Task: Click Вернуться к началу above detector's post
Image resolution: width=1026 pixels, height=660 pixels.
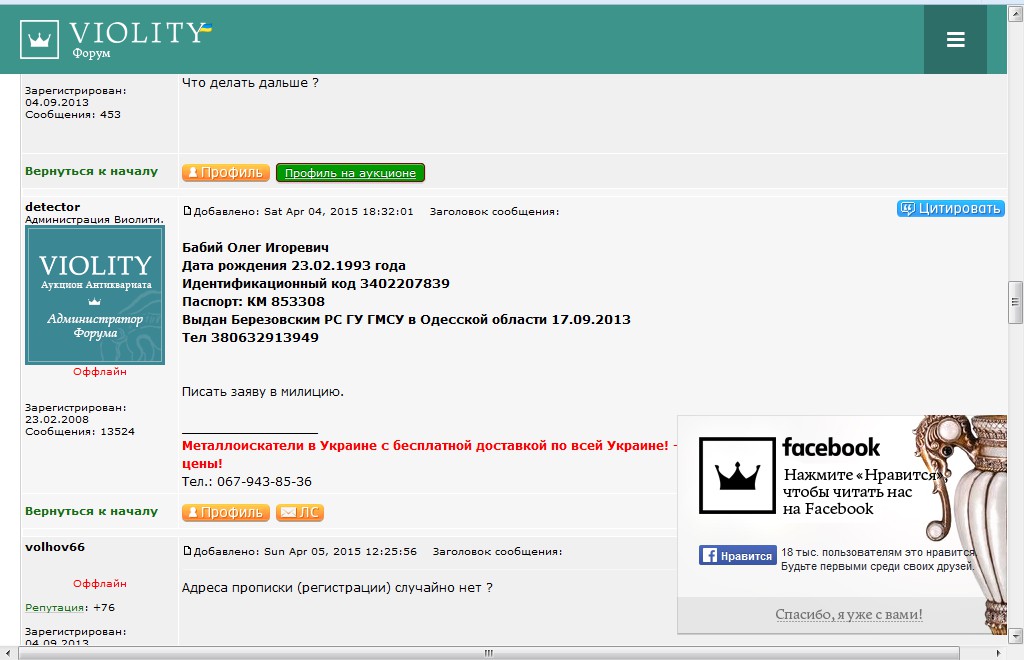Action: click(92, 171)
